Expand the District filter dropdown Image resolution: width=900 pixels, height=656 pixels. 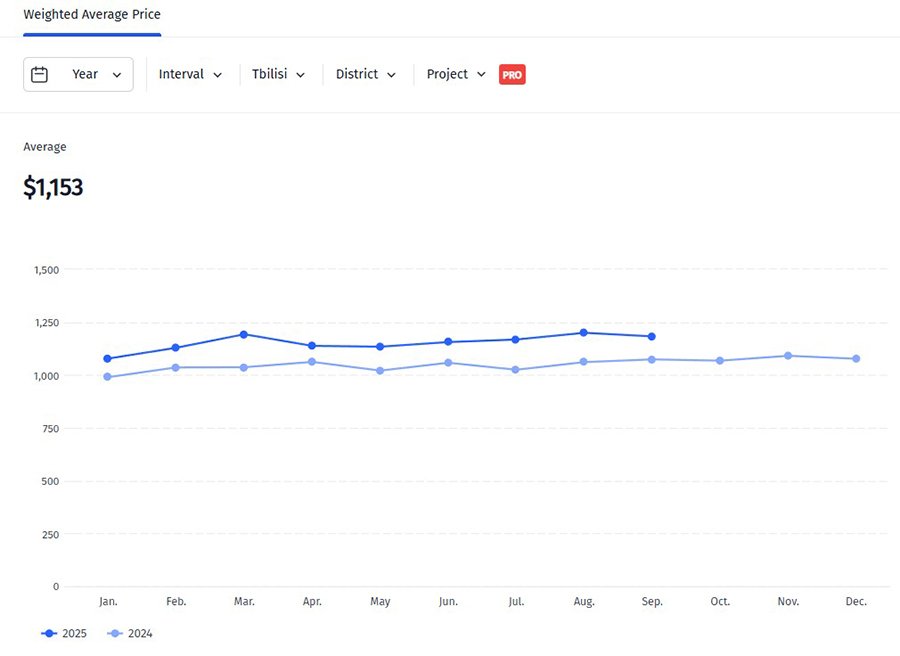(x=365, y=74)
